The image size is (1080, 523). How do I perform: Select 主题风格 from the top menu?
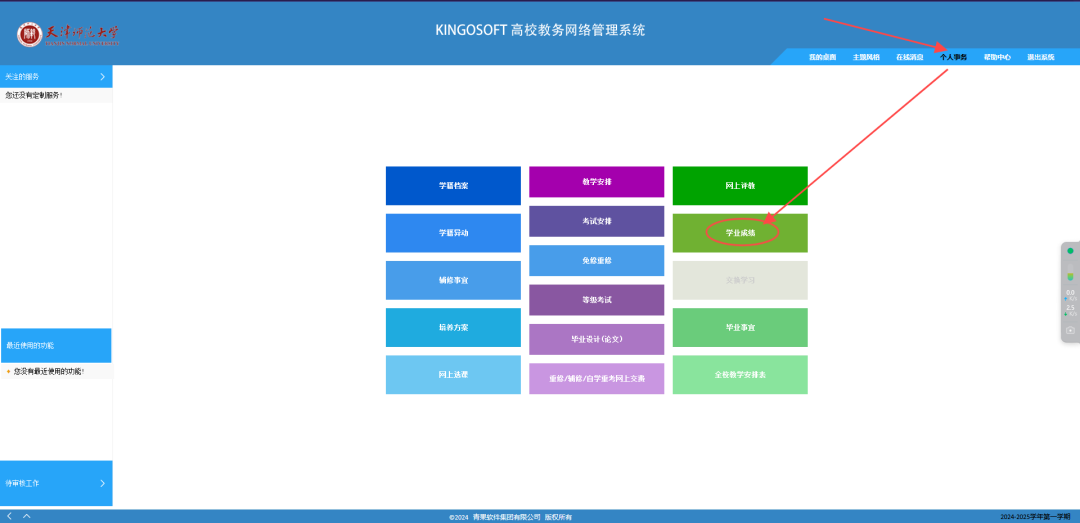tap(866, 57)
